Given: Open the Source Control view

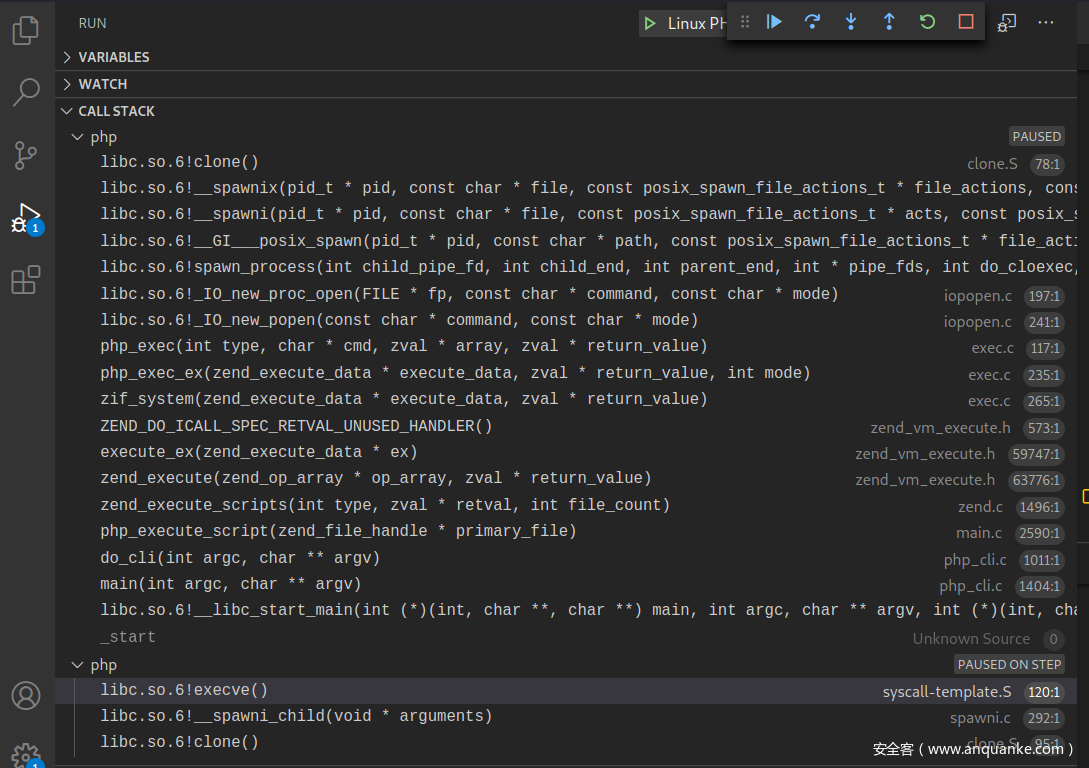Looking at the screenshot, I should [26, 155].
